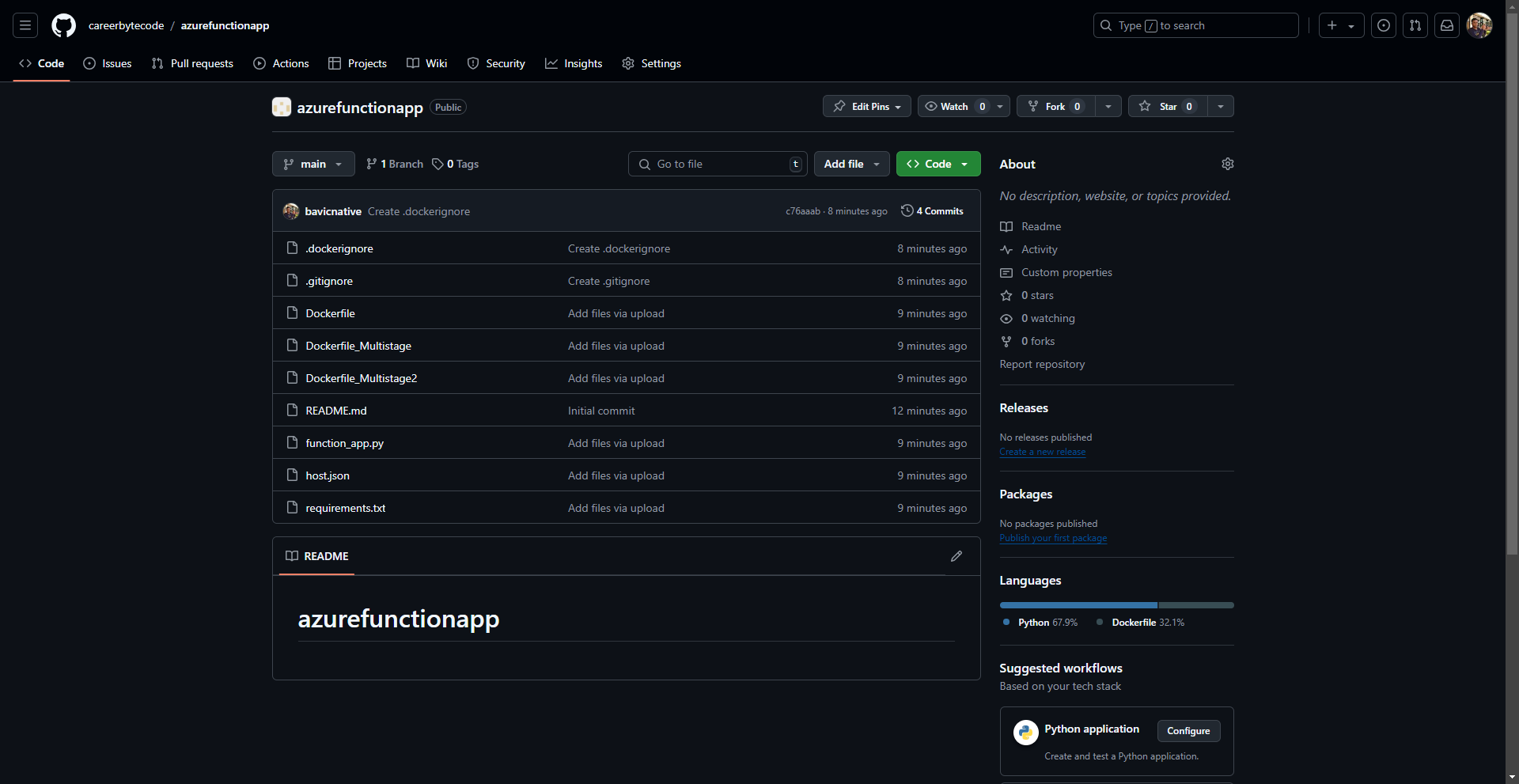
Task: Click the page vertical scrollbar
Action: [1512, 283]
